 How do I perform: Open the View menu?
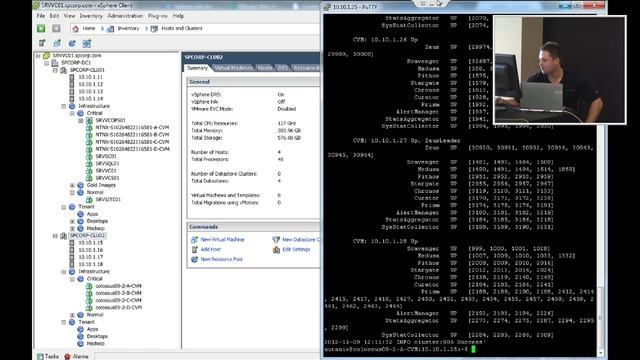[x=69, y=16]
